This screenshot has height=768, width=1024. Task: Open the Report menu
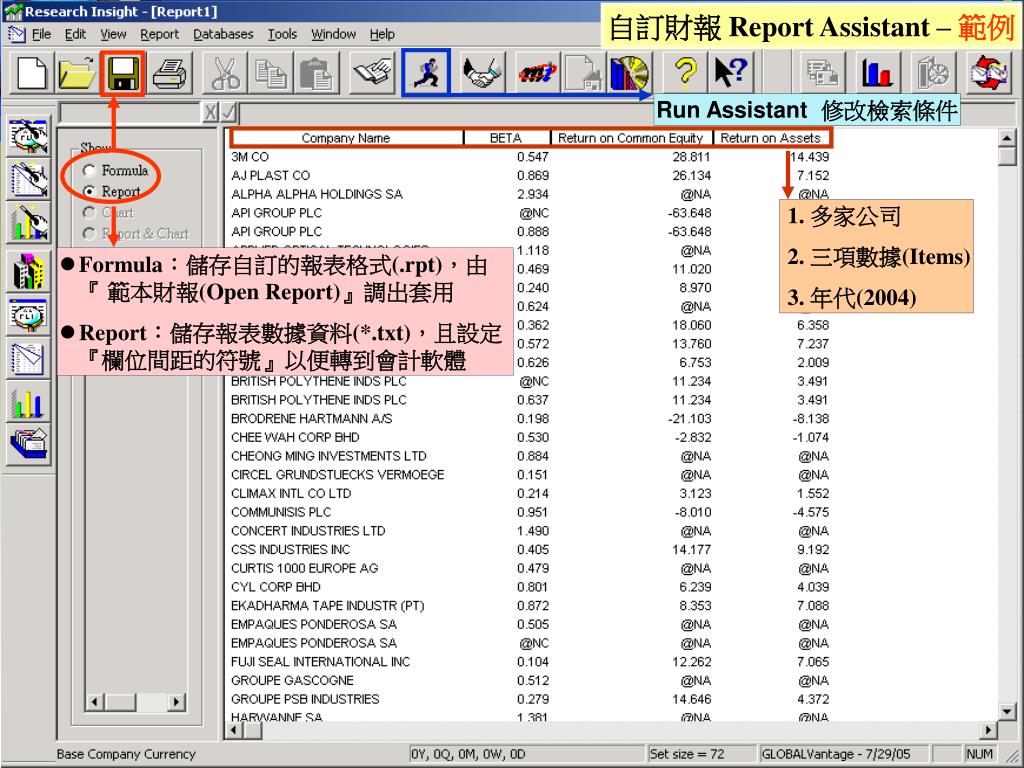[159, 34]
